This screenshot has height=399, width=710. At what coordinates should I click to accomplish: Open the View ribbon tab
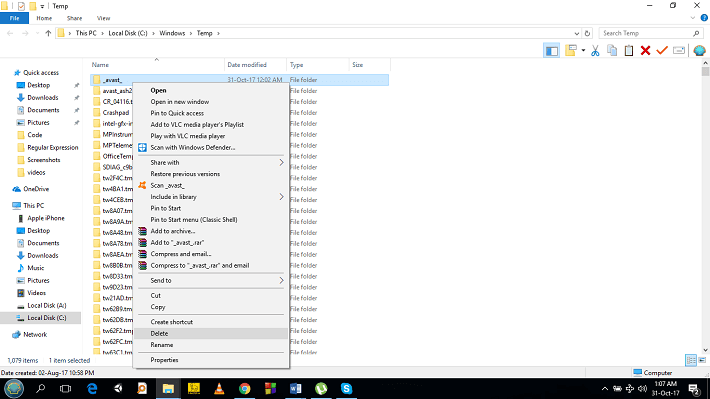tap(103, 18)
